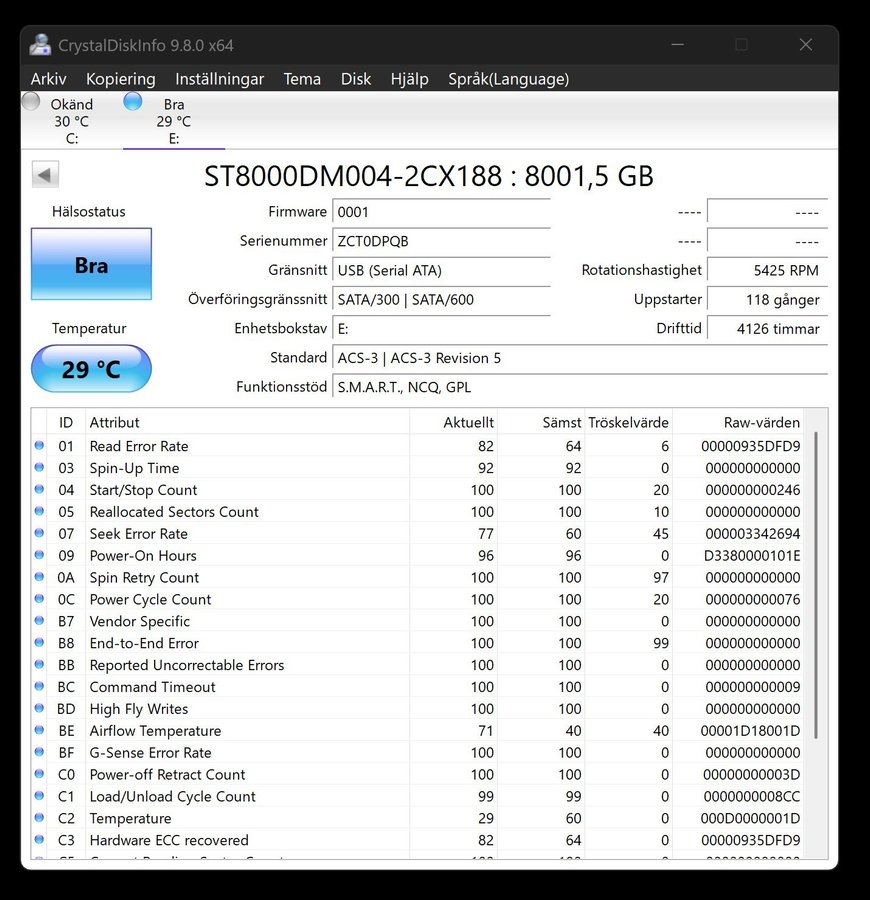Click the Gränsnitt field USB (Serial ATA)
The height and width of the screenshot is (900, 870).
(441, 270)
